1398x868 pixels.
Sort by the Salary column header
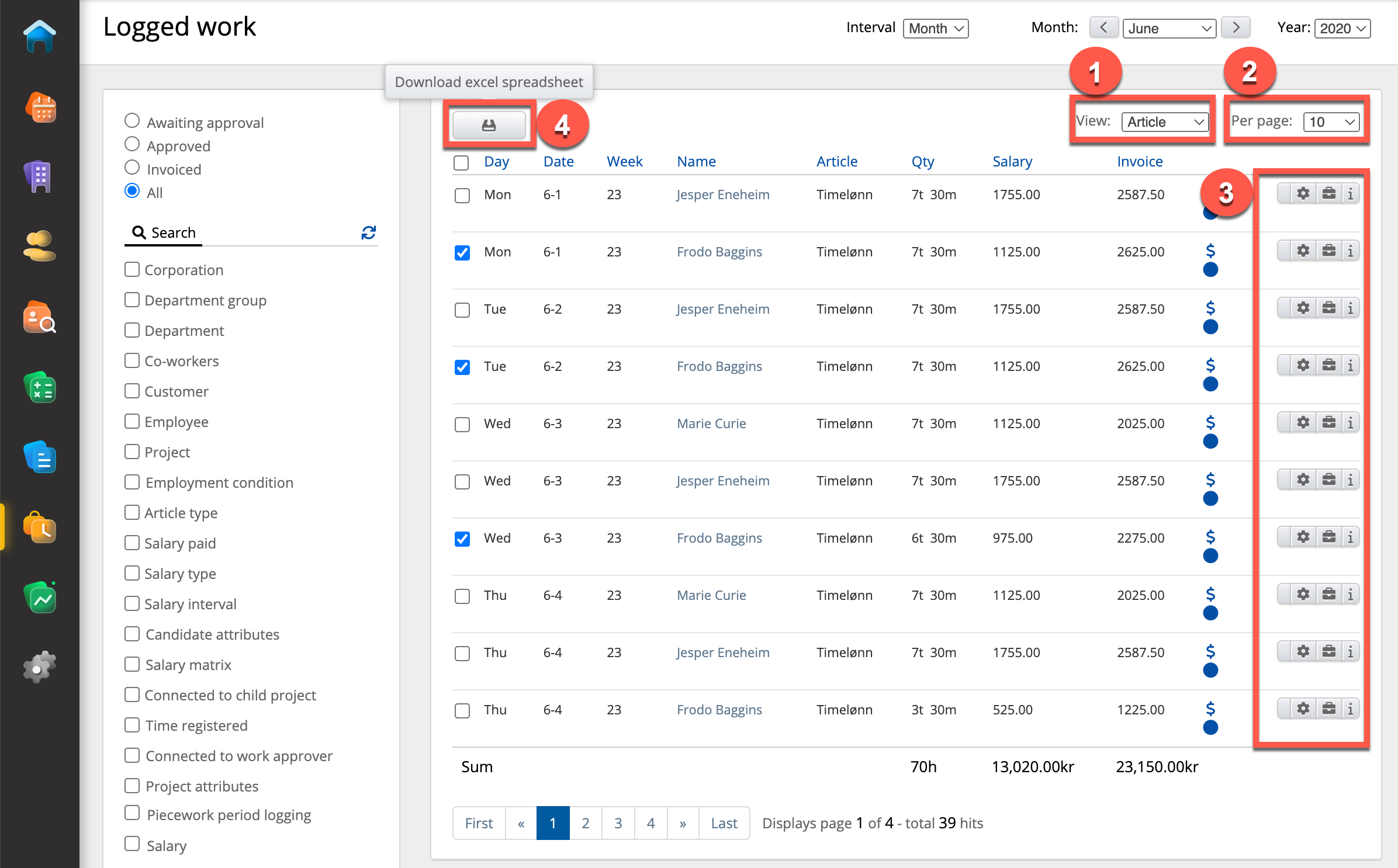click(x=1012, y=162)
